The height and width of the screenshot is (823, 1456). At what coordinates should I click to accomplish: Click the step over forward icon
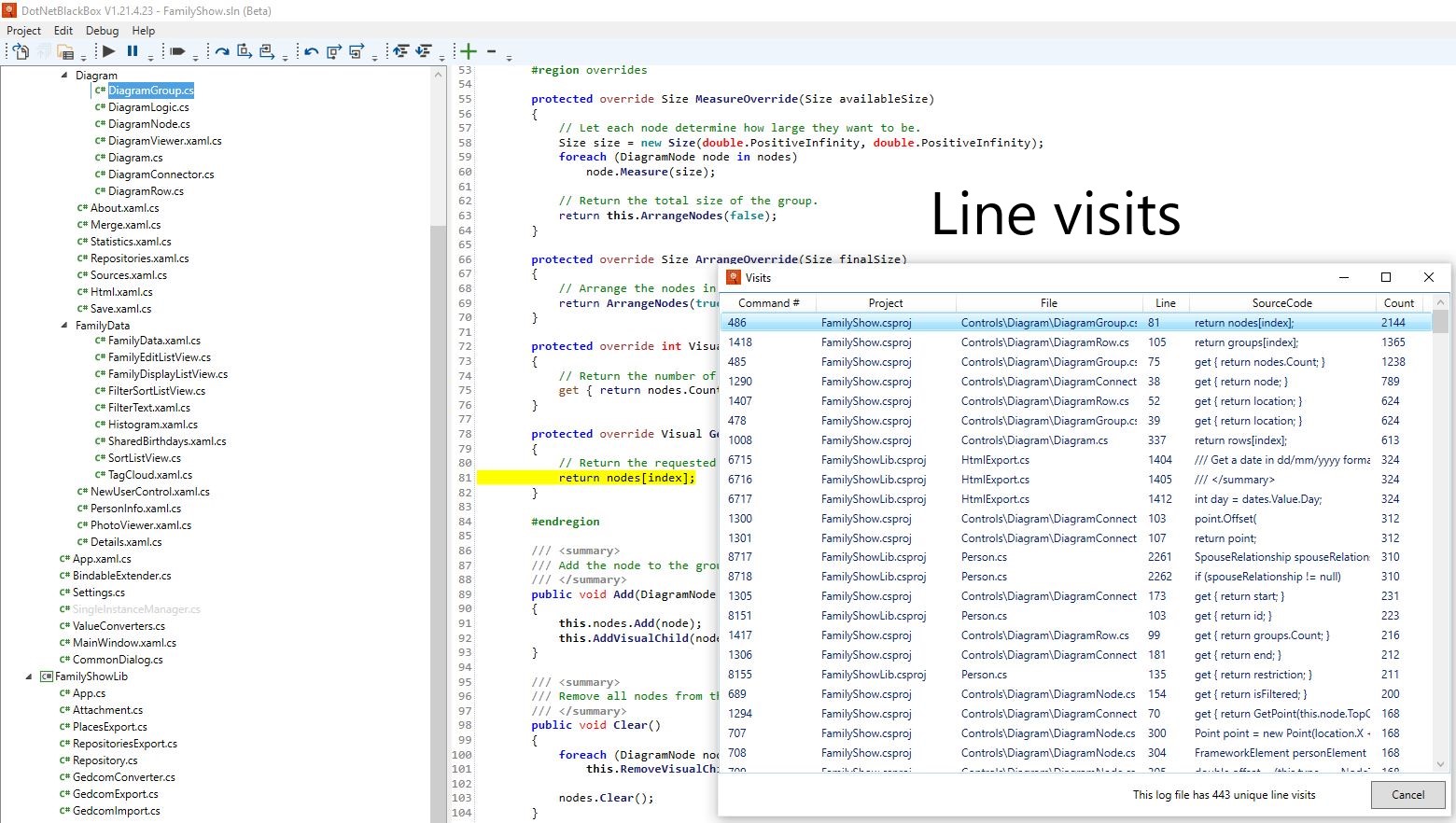[x=267, y=51]
